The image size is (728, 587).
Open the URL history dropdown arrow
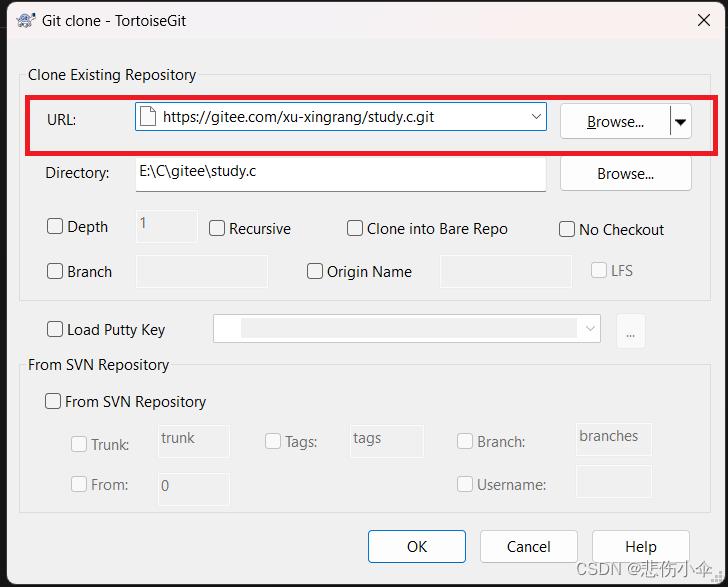(x=536, y=116)
